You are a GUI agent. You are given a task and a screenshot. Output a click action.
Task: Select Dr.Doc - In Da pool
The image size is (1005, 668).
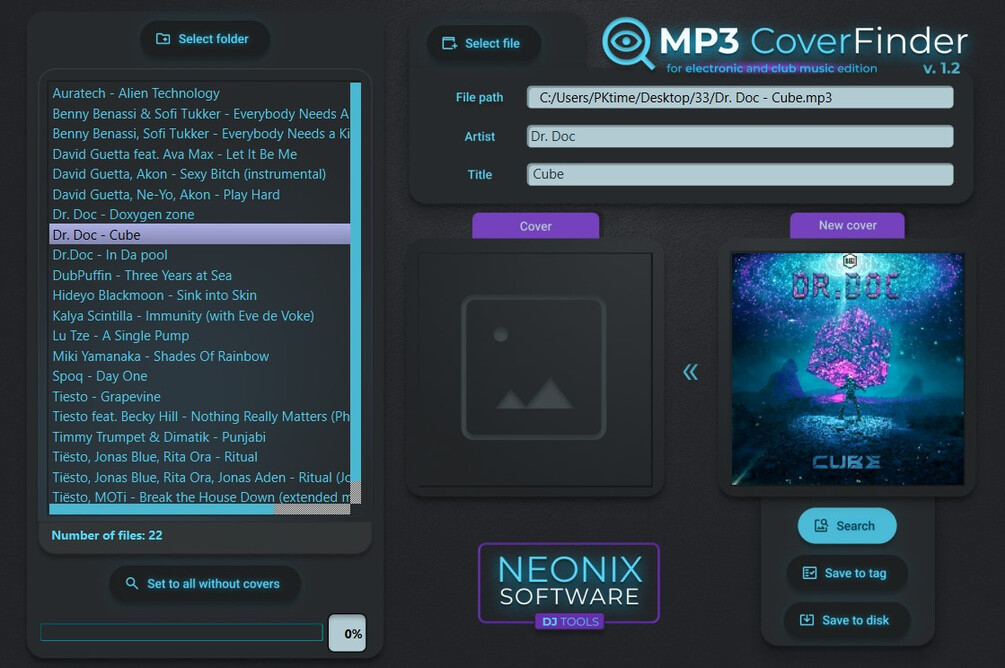(x=199, y=255)
